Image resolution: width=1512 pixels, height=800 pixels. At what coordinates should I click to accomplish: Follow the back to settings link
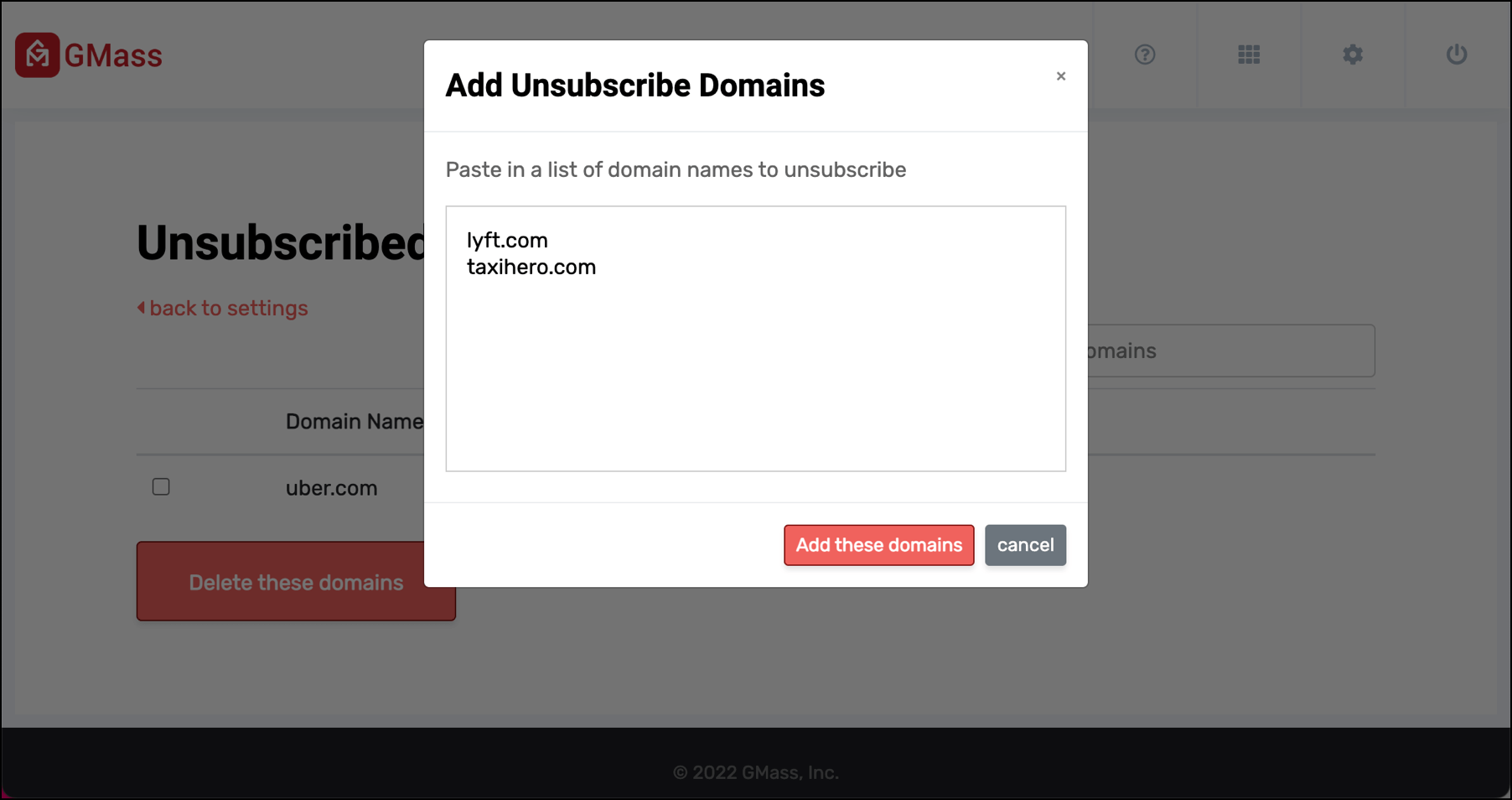223,308
